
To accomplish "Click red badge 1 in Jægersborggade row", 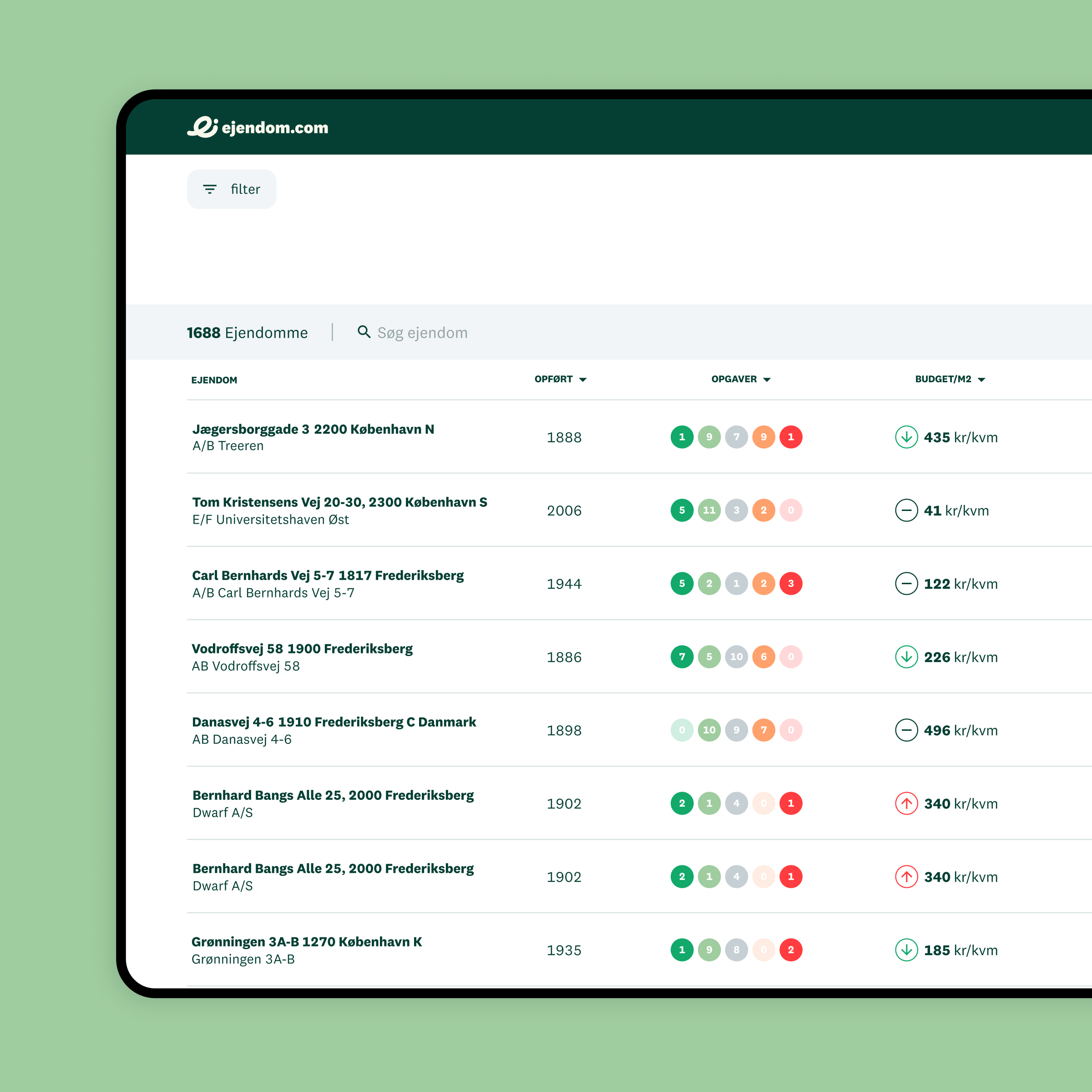I will click(791, 437).
